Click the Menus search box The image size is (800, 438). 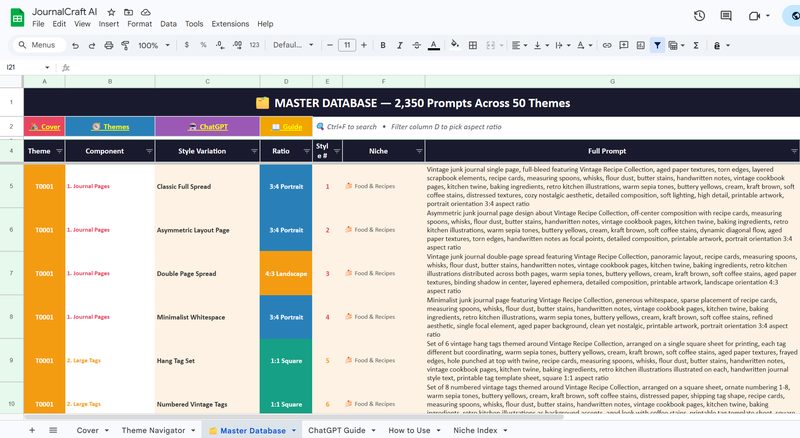(x=40, y=45)
